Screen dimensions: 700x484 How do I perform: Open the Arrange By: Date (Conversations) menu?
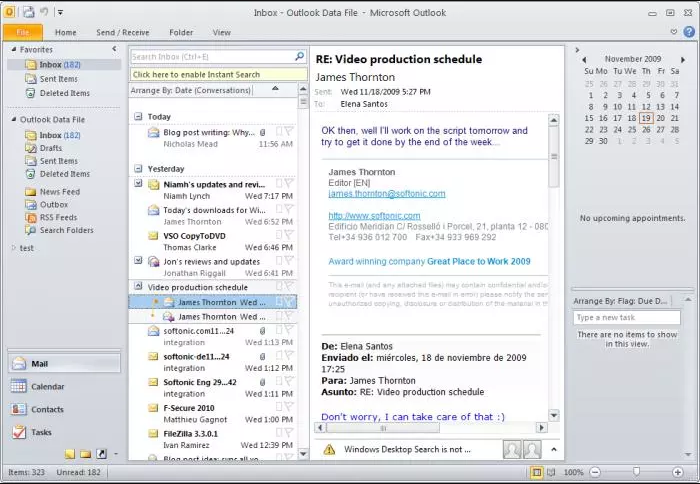click(191, 90)
